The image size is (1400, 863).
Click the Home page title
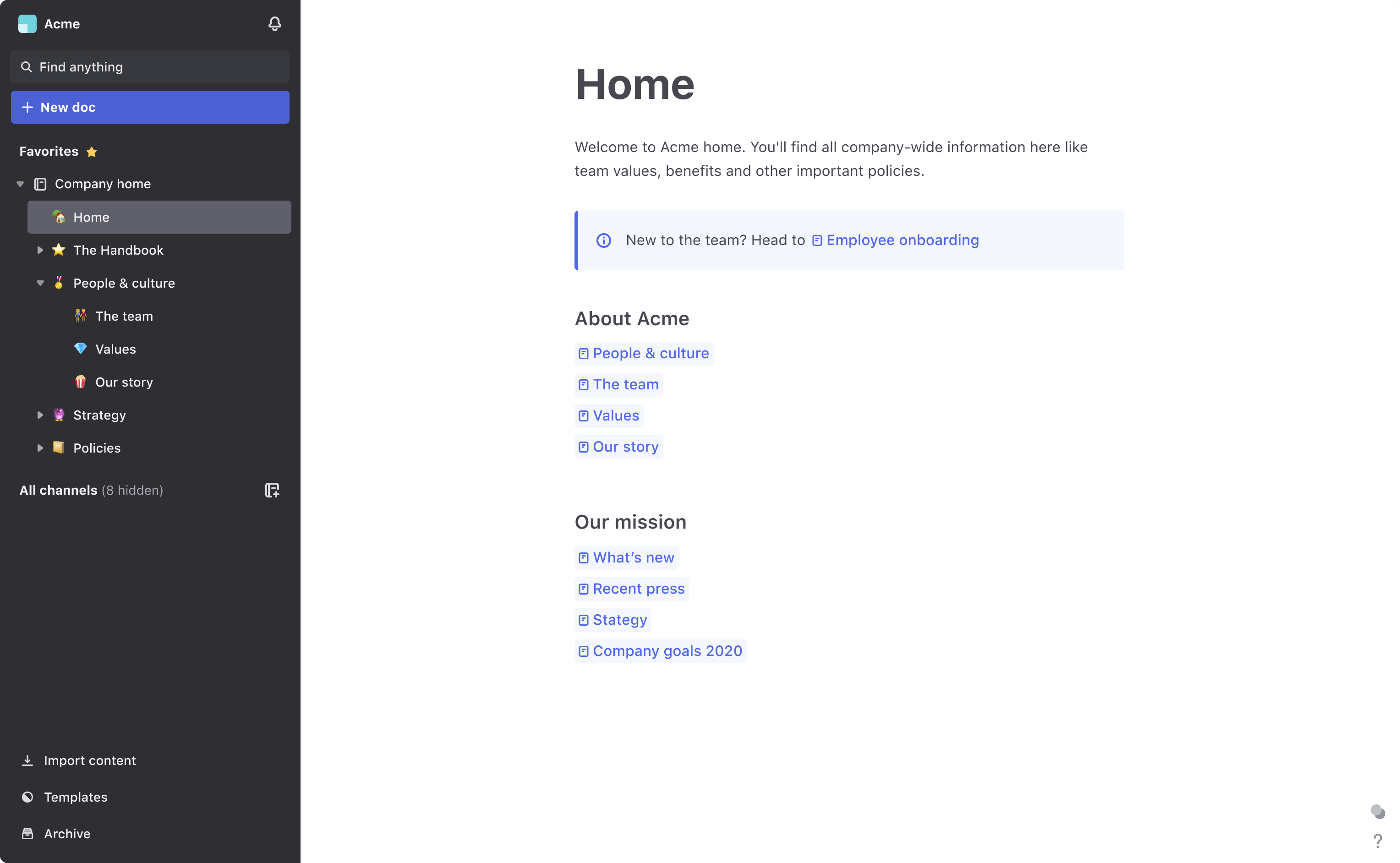(x=634, y=84)
